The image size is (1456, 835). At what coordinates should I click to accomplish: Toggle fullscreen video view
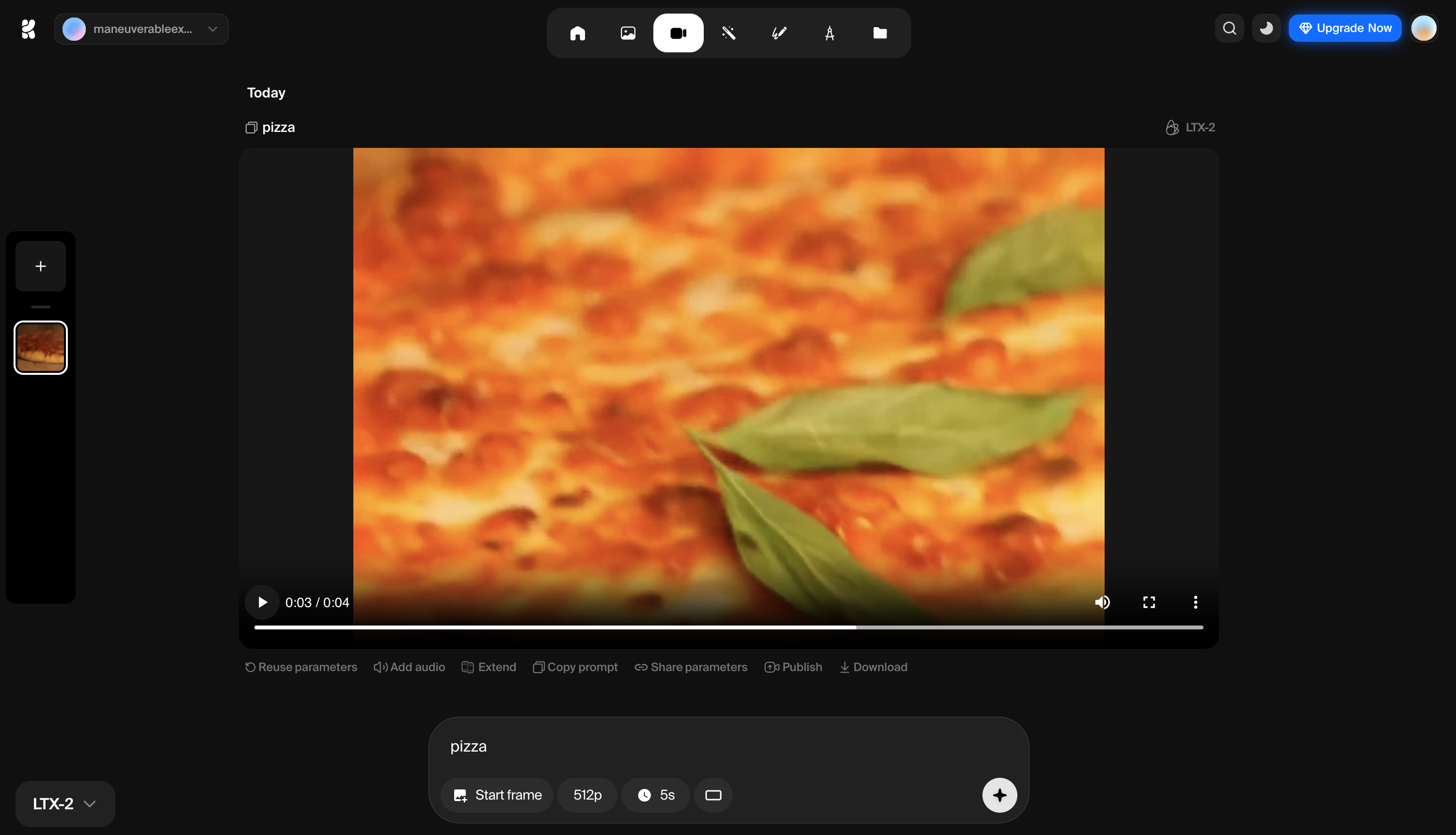coord(1149,602)
